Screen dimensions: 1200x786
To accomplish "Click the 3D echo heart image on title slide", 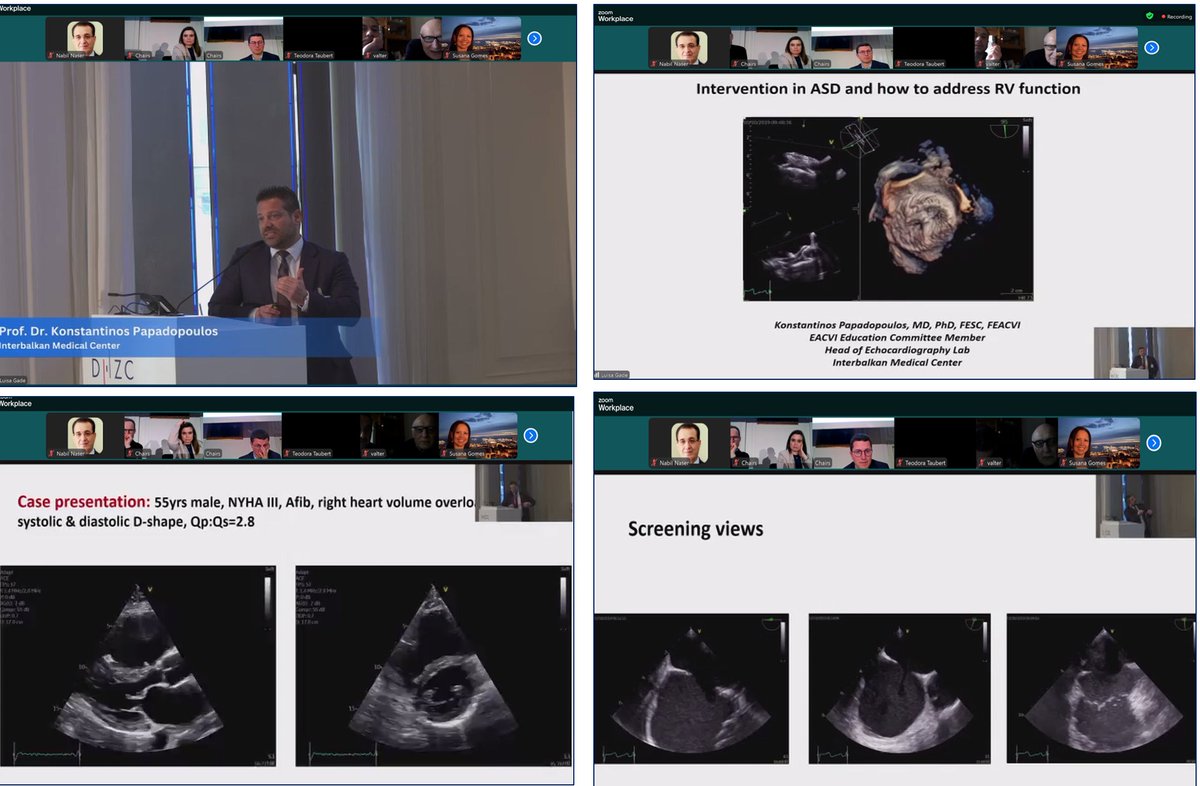I will (x=888, y=209).
